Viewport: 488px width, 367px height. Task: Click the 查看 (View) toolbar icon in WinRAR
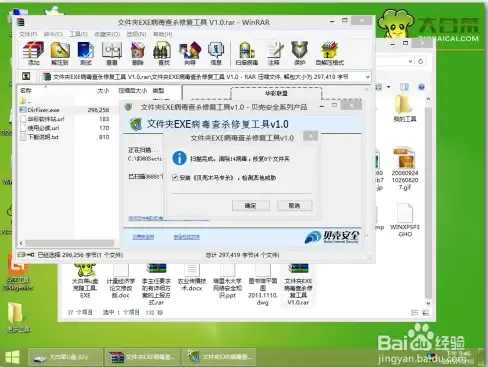tap(112, 53)
